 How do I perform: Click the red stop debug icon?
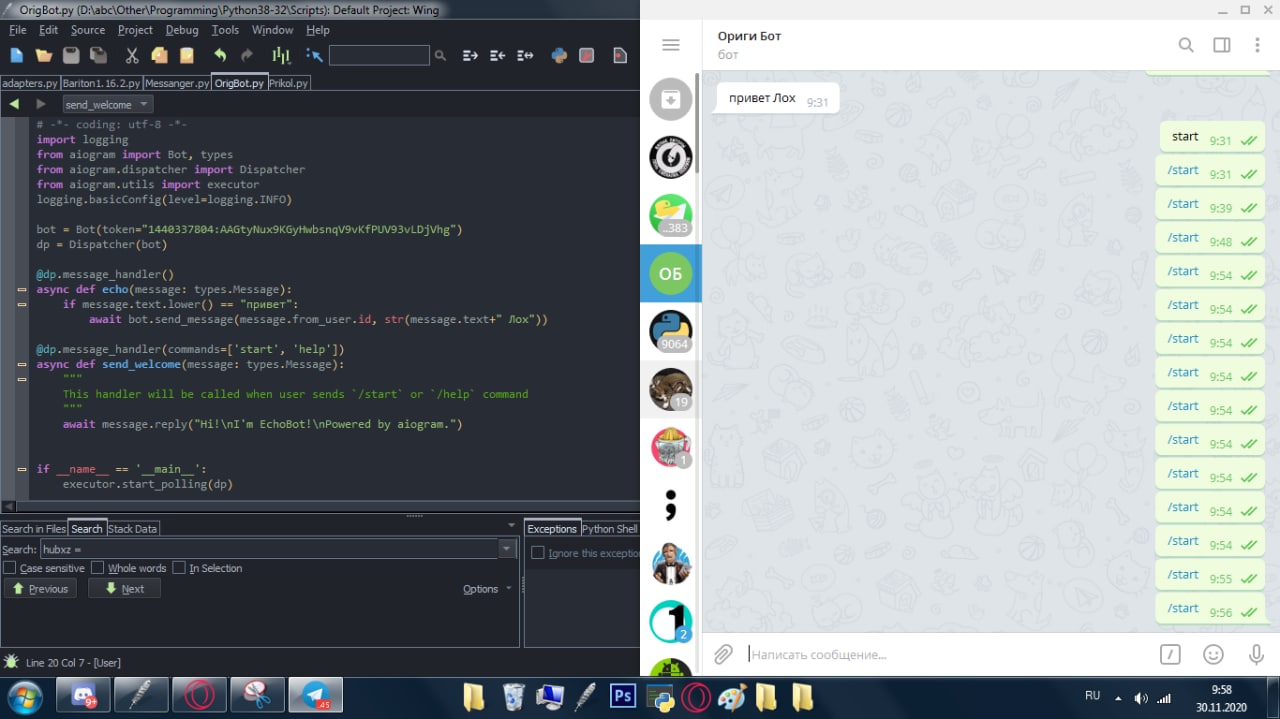pyautogui.click(x=587, y=56)
